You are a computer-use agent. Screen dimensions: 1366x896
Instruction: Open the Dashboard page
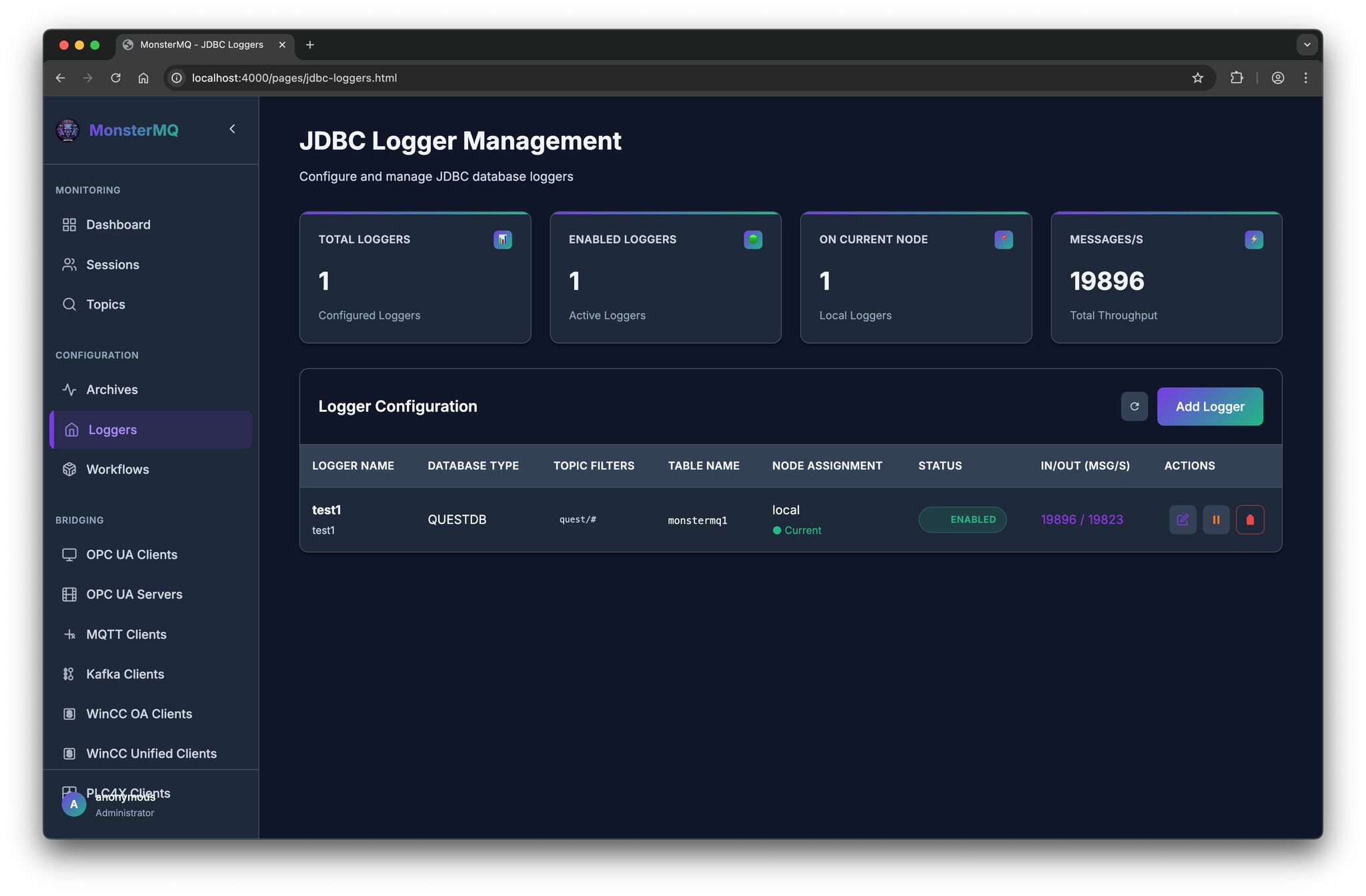tap(118, 225)
